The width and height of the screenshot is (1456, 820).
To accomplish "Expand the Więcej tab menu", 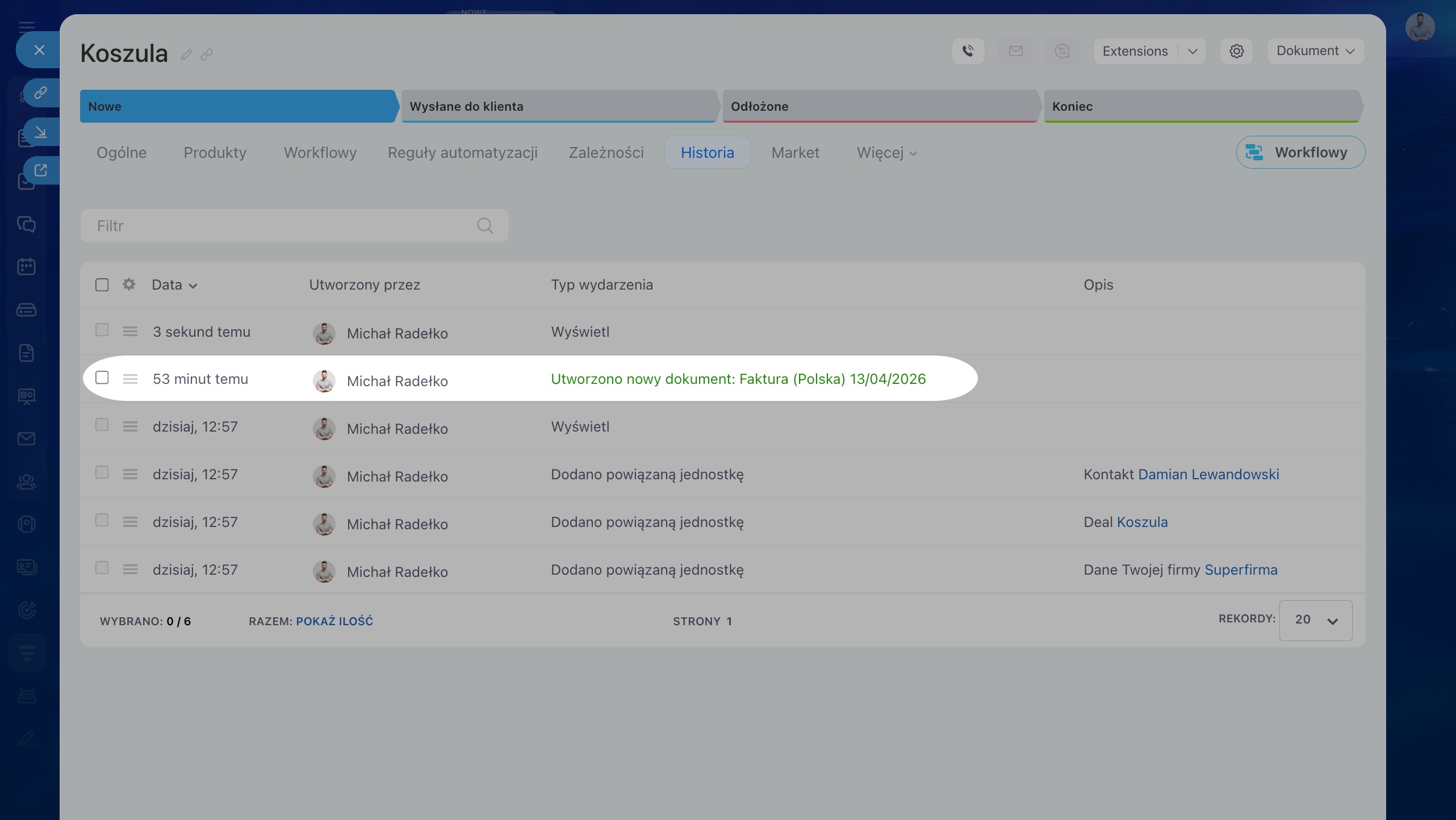I will pos(886,153).
